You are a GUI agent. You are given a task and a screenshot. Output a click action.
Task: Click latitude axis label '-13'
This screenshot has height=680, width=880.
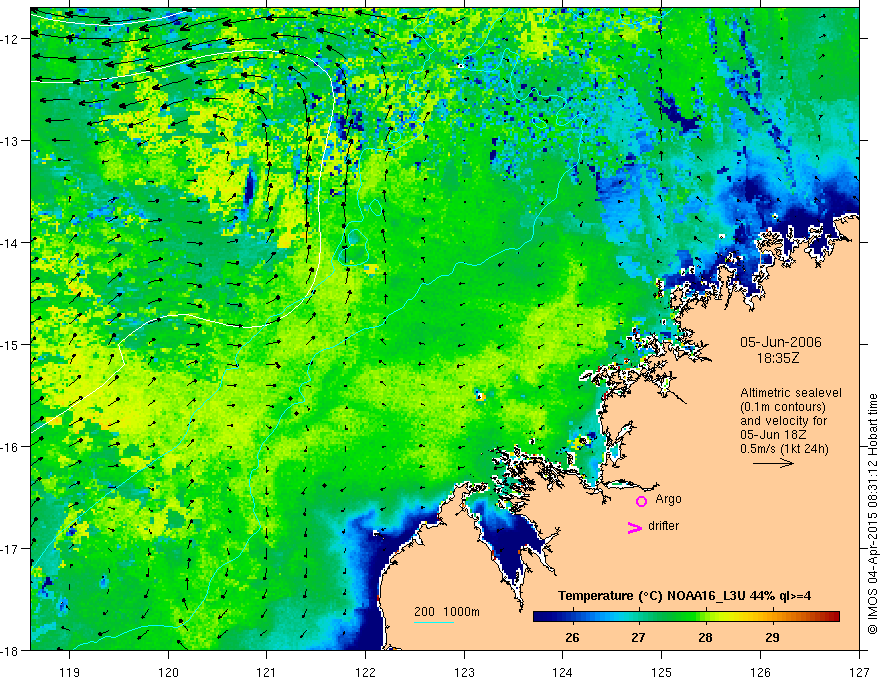click(x=12, y=141)
